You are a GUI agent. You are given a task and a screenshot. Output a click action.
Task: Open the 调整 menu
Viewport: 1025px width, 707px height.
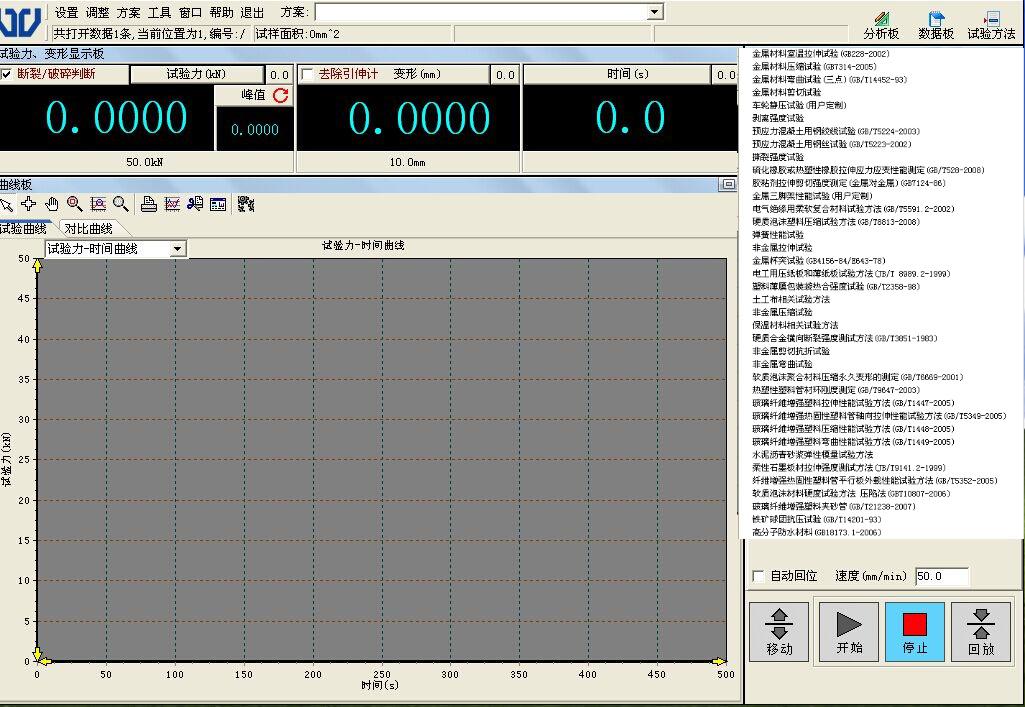97,12
